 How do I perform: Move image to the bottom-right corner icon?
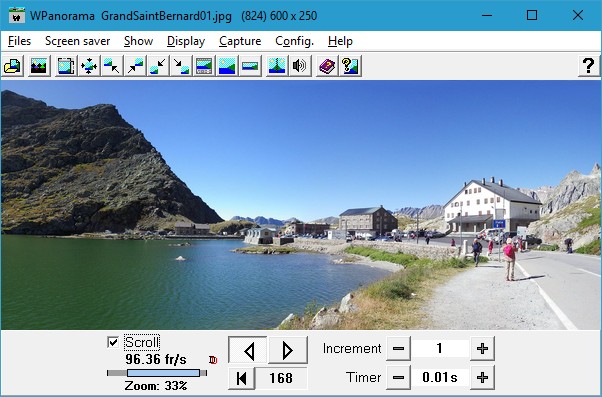pyautogui.click(x=181, y=66)
